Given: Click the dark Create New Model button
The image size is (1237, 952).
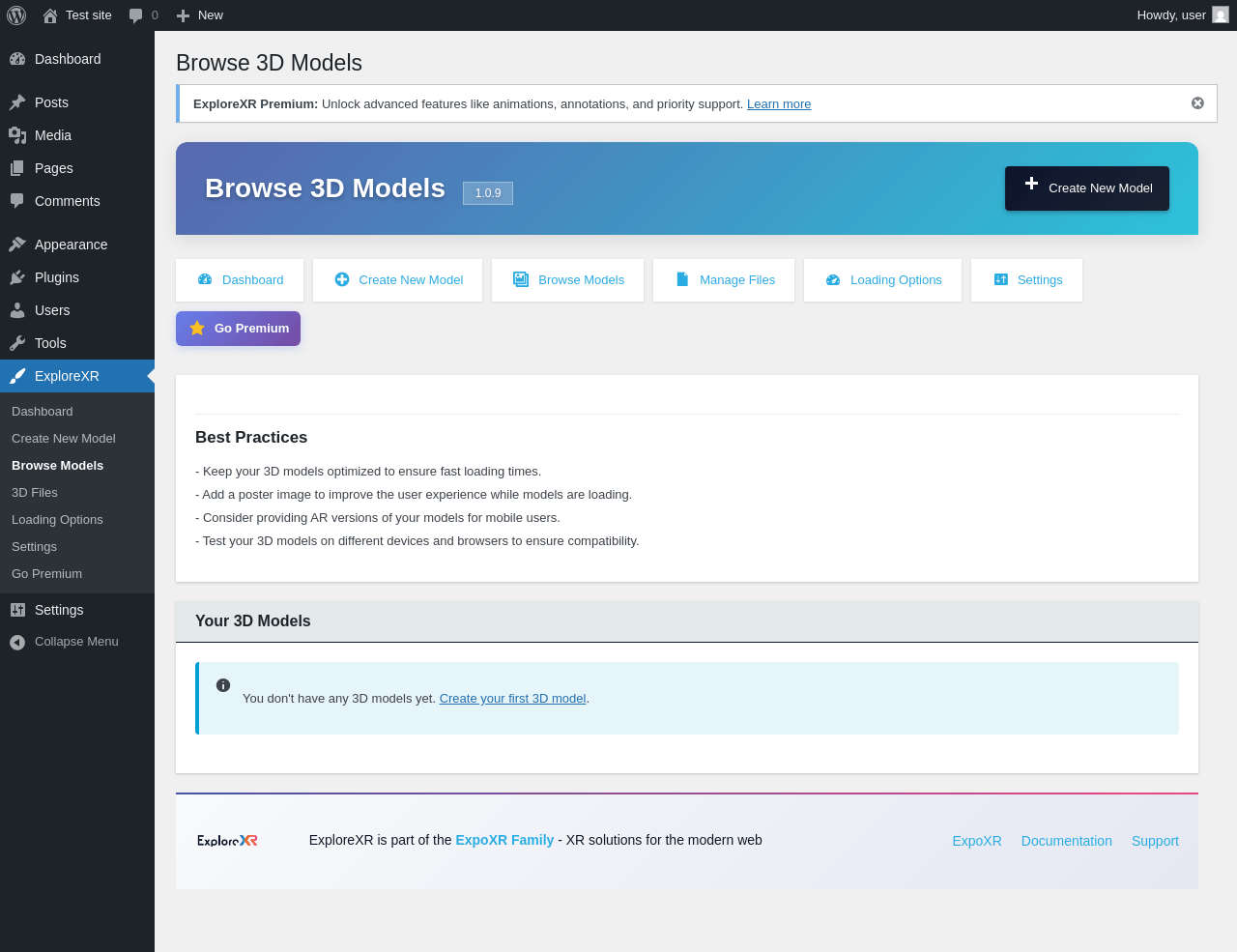Looking at the screenshot, I should 1087,188.
